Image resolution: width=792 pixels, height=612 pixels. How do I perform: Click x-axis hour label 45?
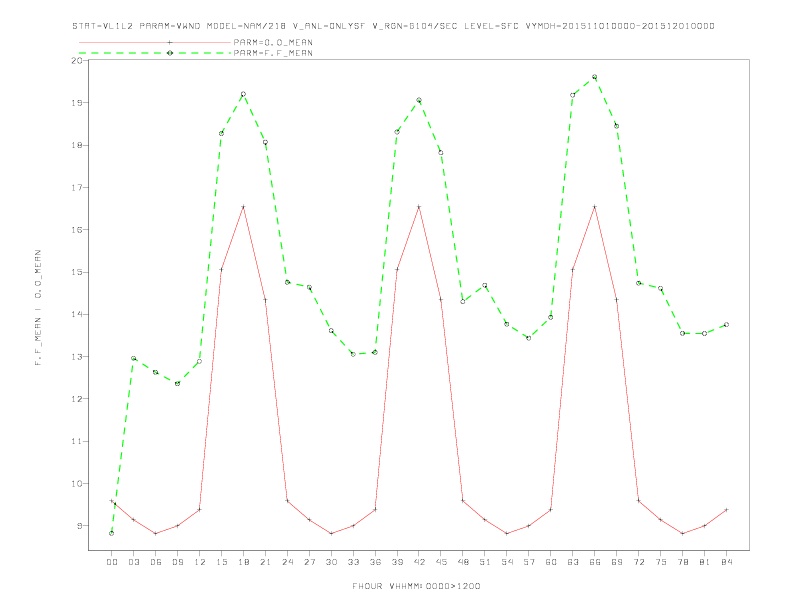[441, 562]
